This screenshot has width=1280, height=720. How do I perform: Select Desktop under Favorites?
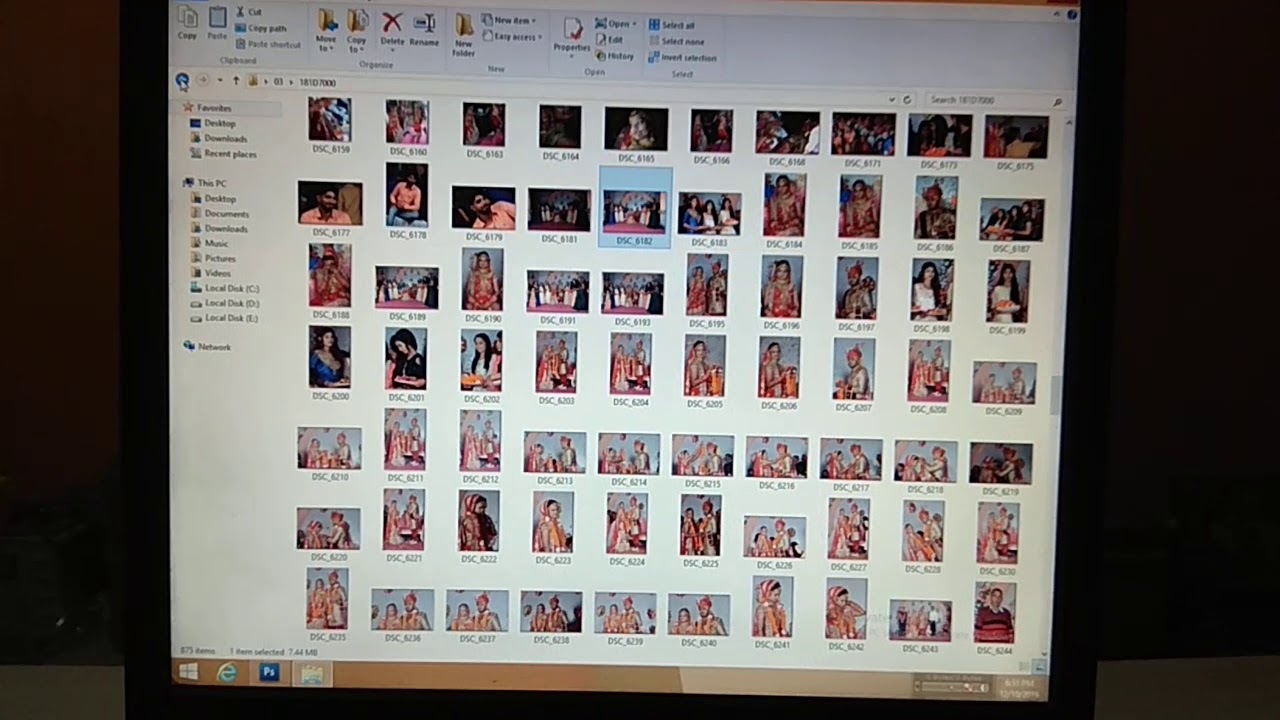pyautogui.click(x=213, y=123)
